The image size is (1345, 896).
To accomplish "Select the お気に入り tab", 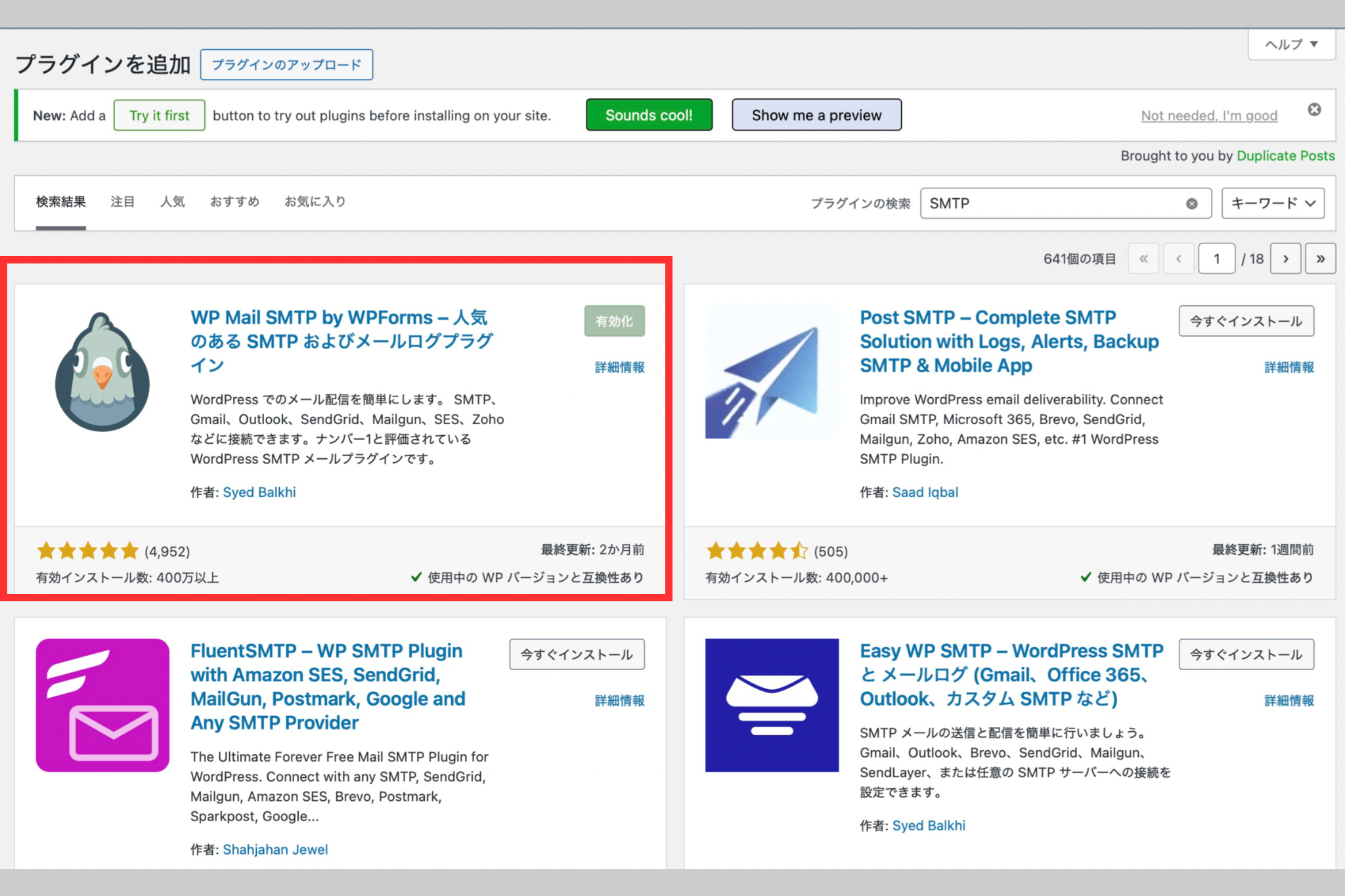I will [315, 202].
